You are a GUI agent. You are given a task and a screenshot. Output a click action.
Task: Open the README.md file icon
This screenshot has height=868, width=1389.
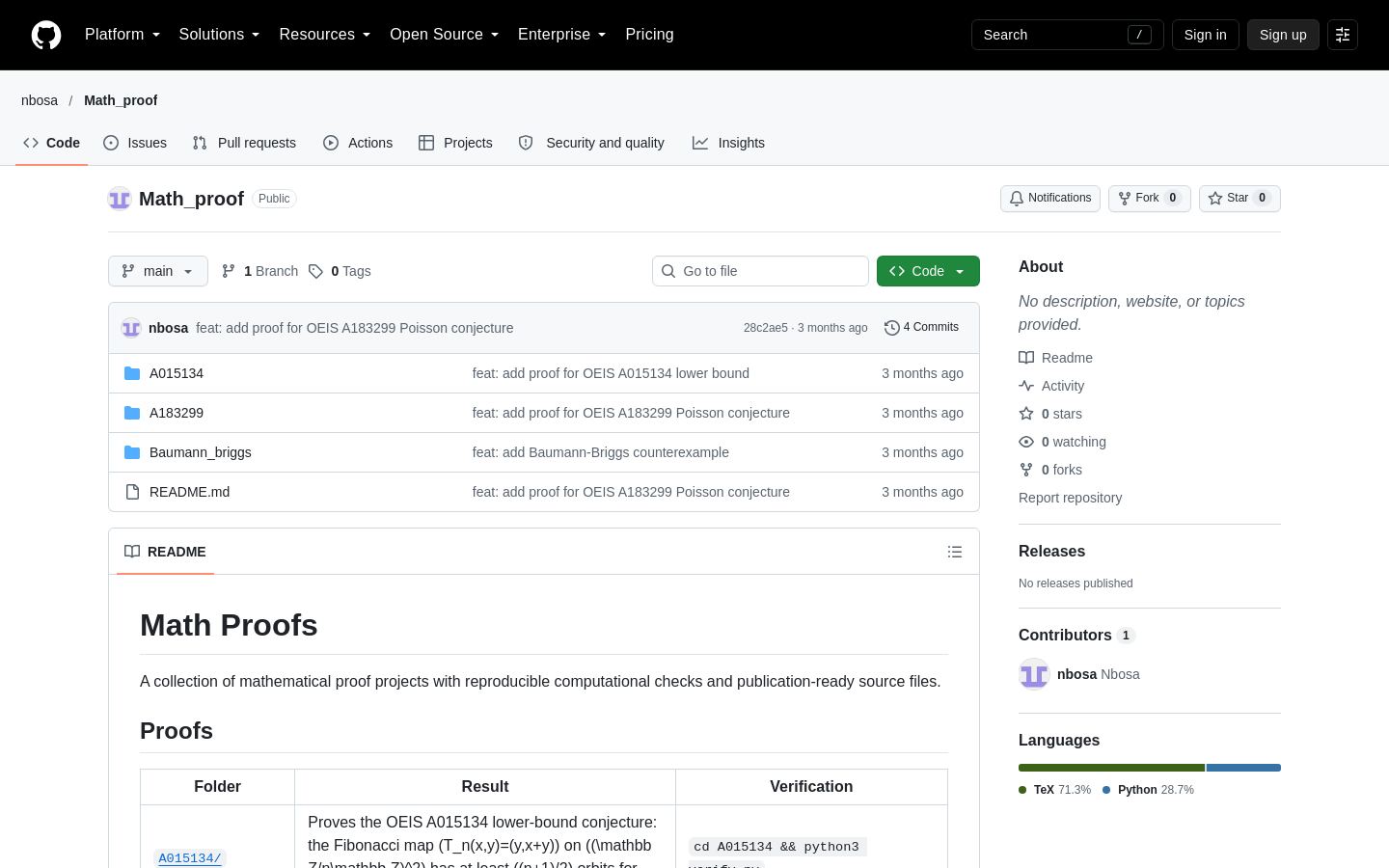(x=132, y=492)
